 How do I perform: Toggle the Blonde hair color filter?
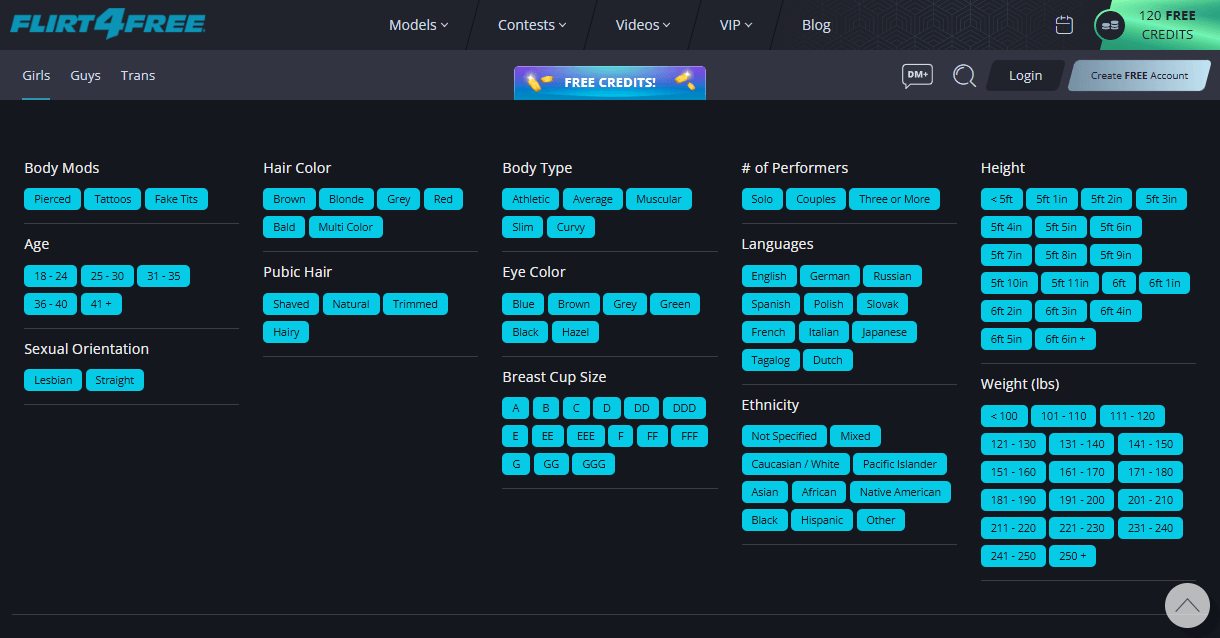coord(346,199)
